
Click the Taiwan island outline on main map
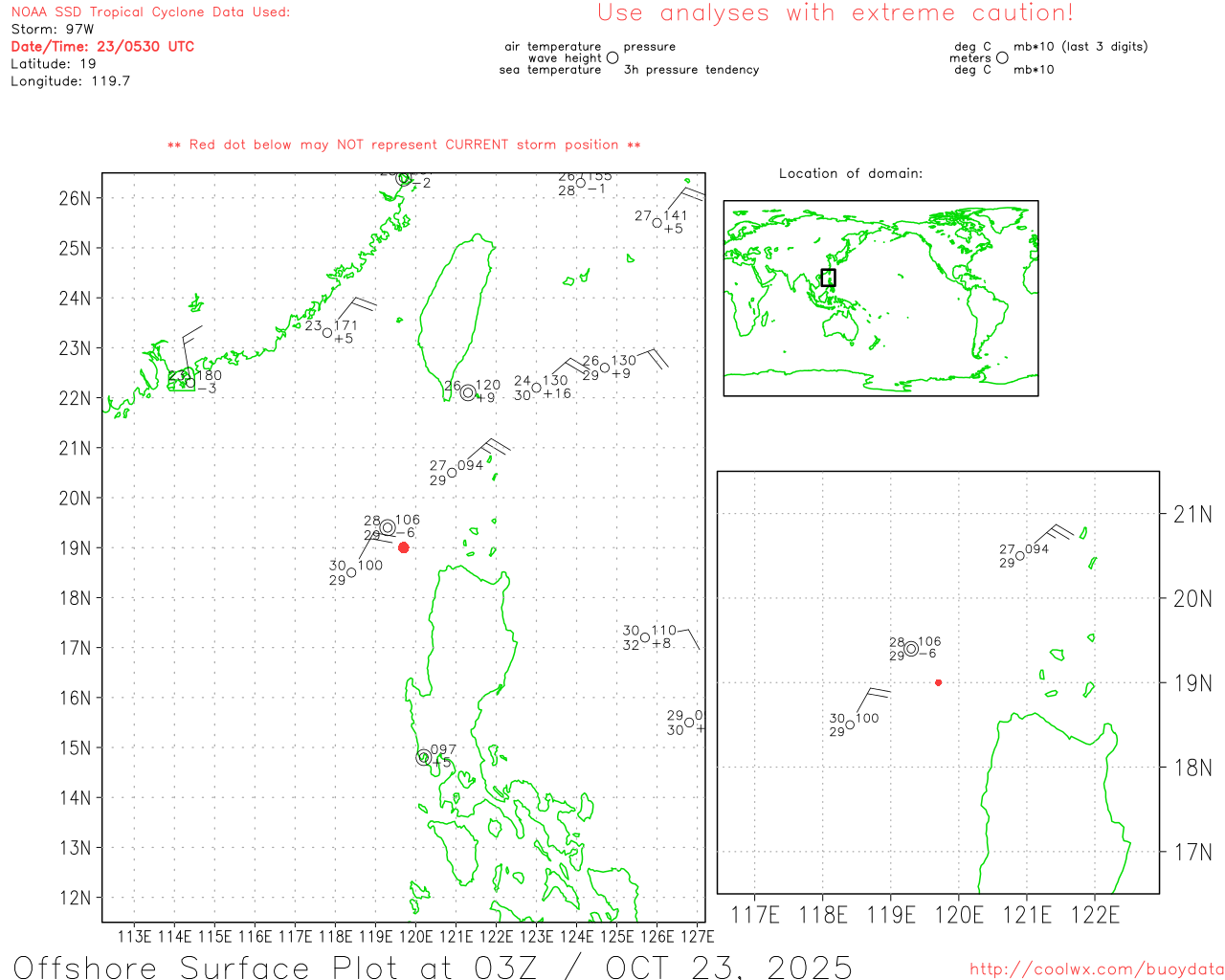459,316
